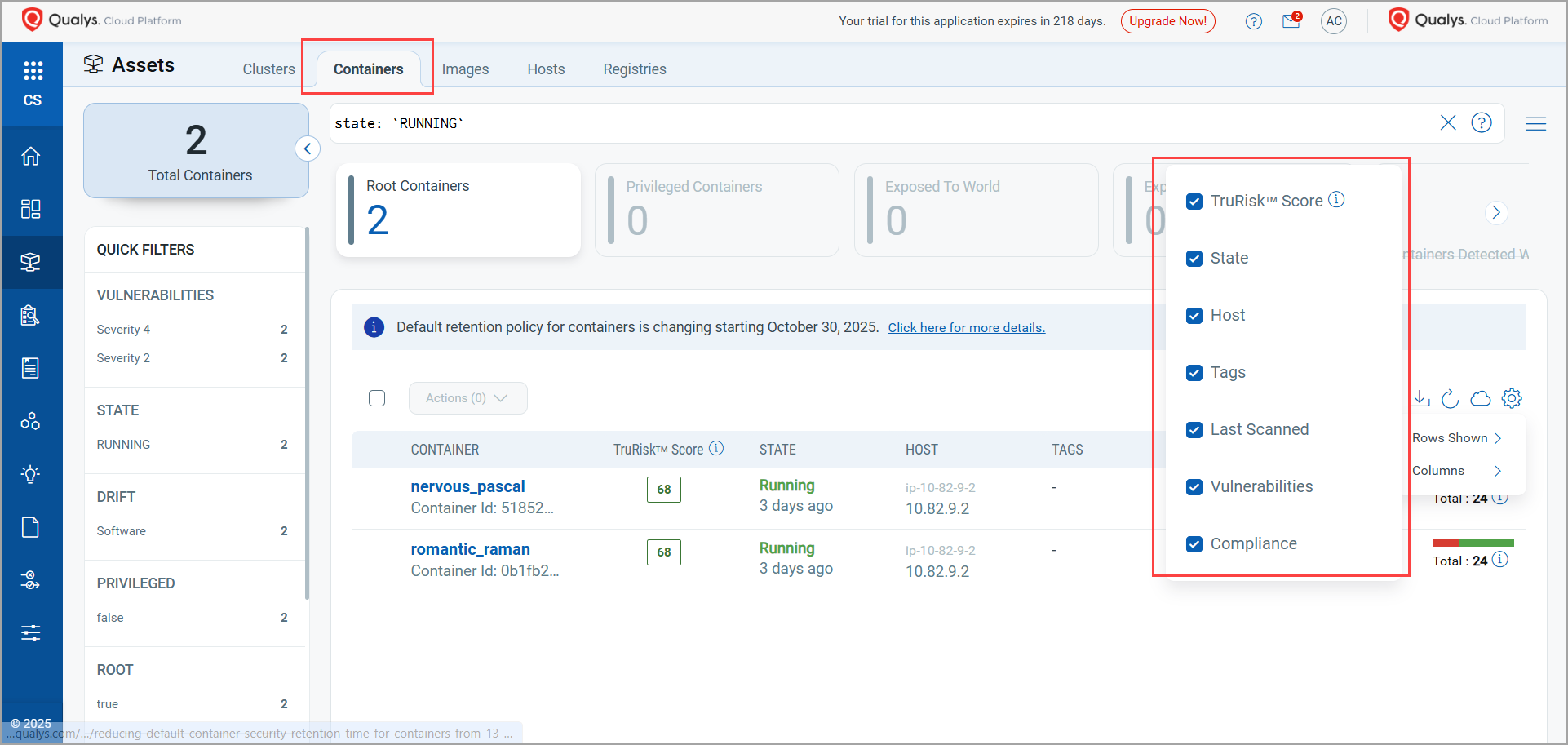
Task: Open the Actions (0) dropdown
Action: (x=467, y=398)
